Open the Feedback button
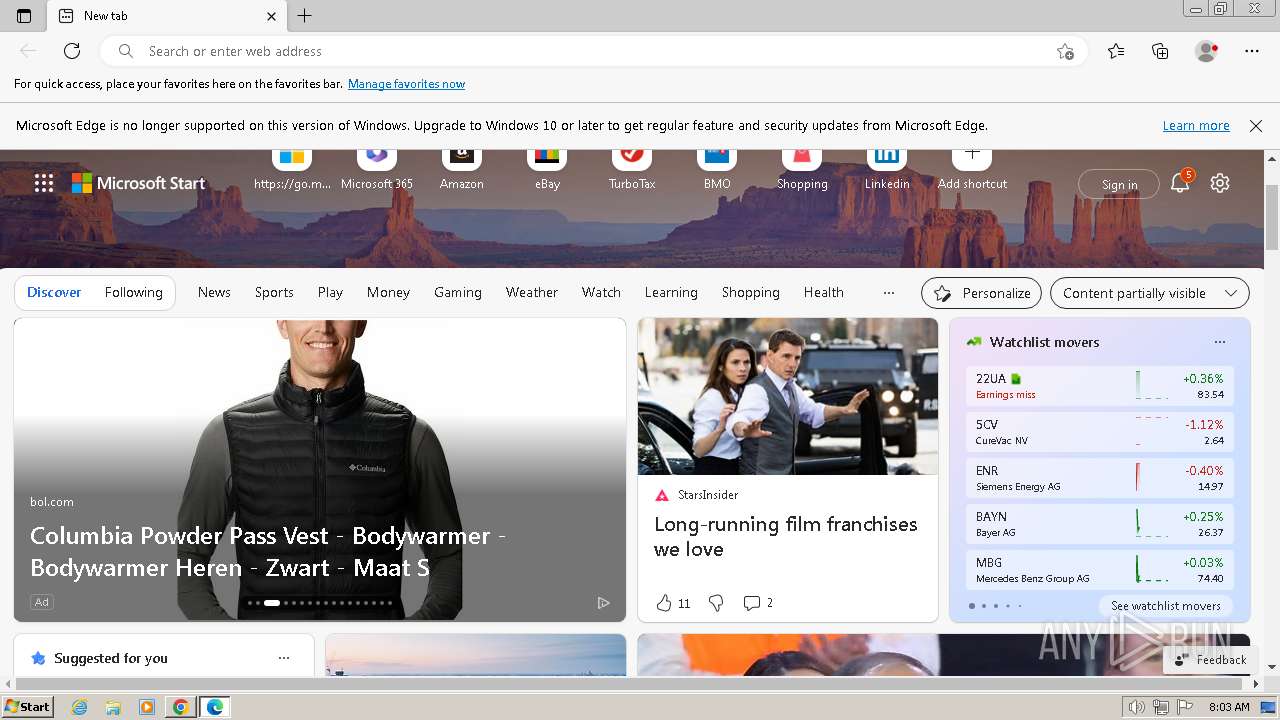The height and width of the screenshot is (720, 1280). coord(1210,660)
